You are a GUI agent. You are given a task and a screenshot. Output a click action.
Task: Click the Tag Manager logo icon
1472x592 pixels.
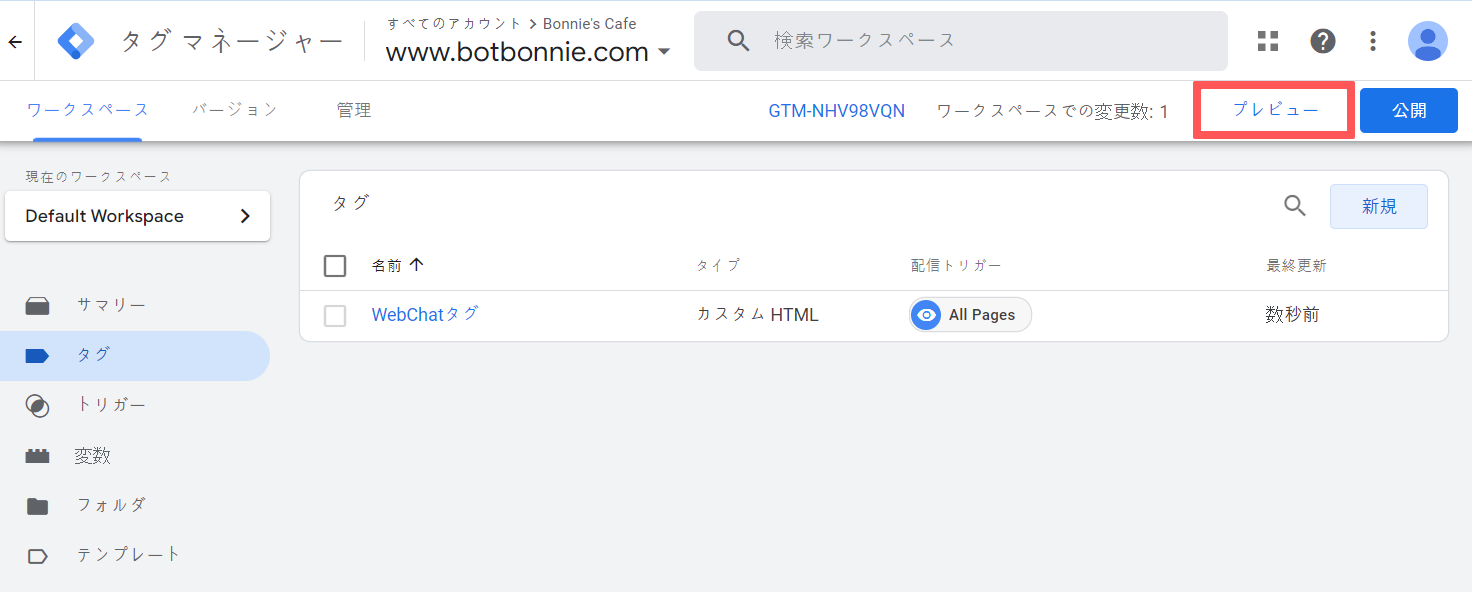75,41
